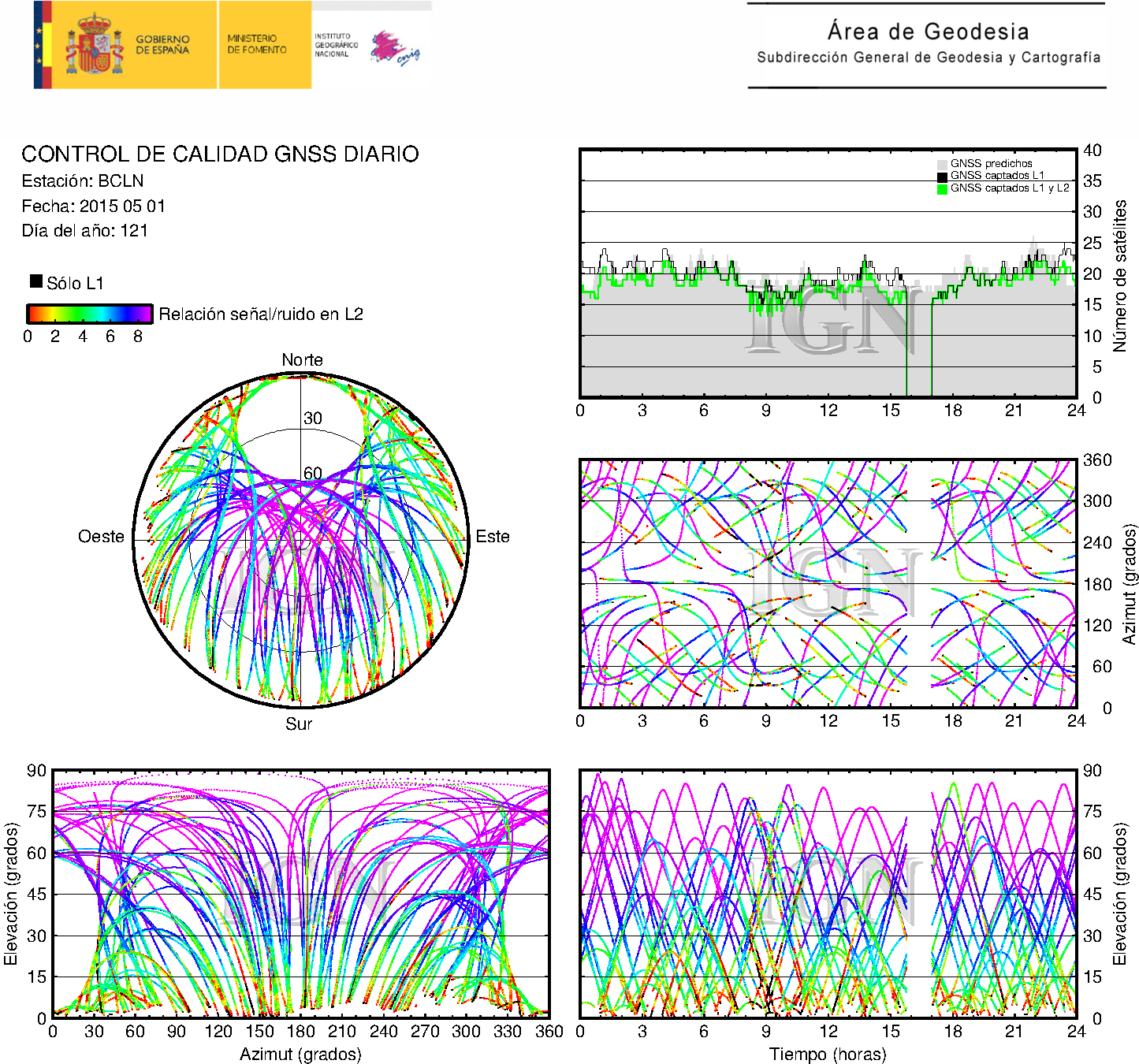Click the 'Fecha: 2015 05 01' text
1139x1064 pixels.
point(94,206)
